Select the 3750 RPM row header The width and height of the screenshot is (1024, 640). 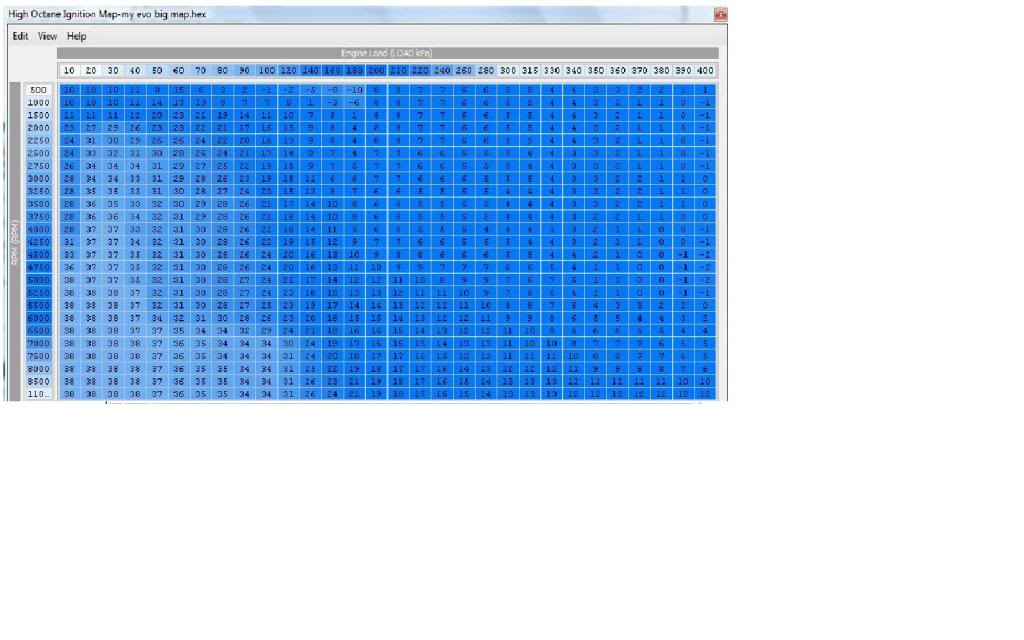click(x=39, y=217)
